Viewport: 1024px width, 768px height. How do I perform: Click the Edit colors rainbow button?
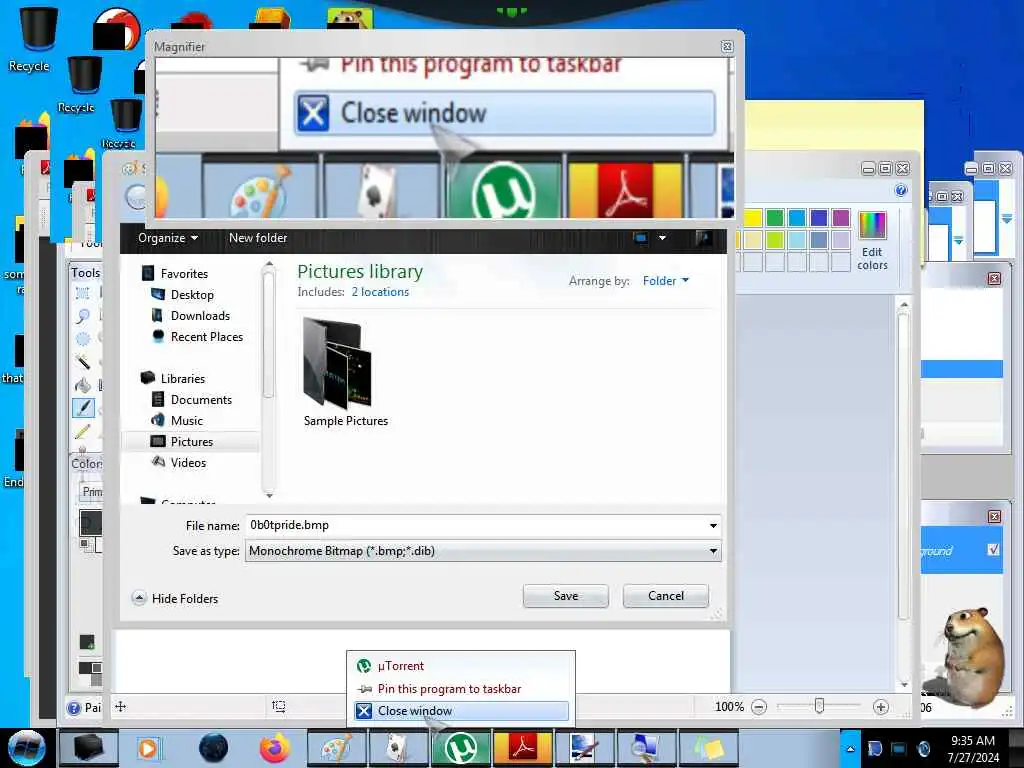[872, 240]
